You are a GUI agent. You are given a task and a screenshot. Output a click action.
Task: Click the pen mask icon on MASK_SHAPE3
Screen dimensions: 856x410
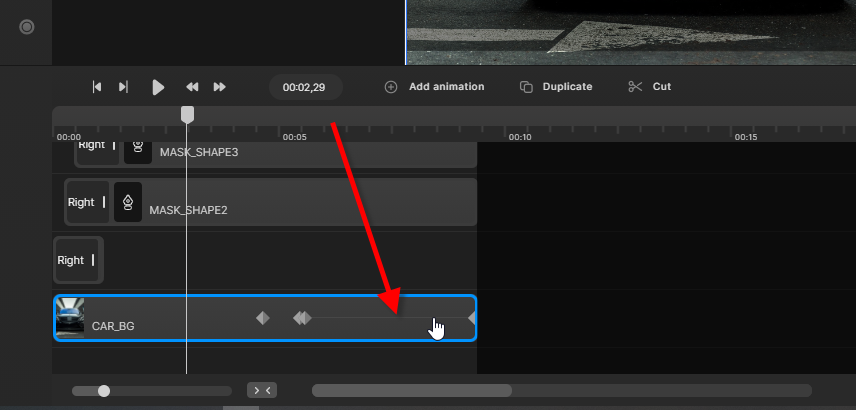[x=138, y=150]
